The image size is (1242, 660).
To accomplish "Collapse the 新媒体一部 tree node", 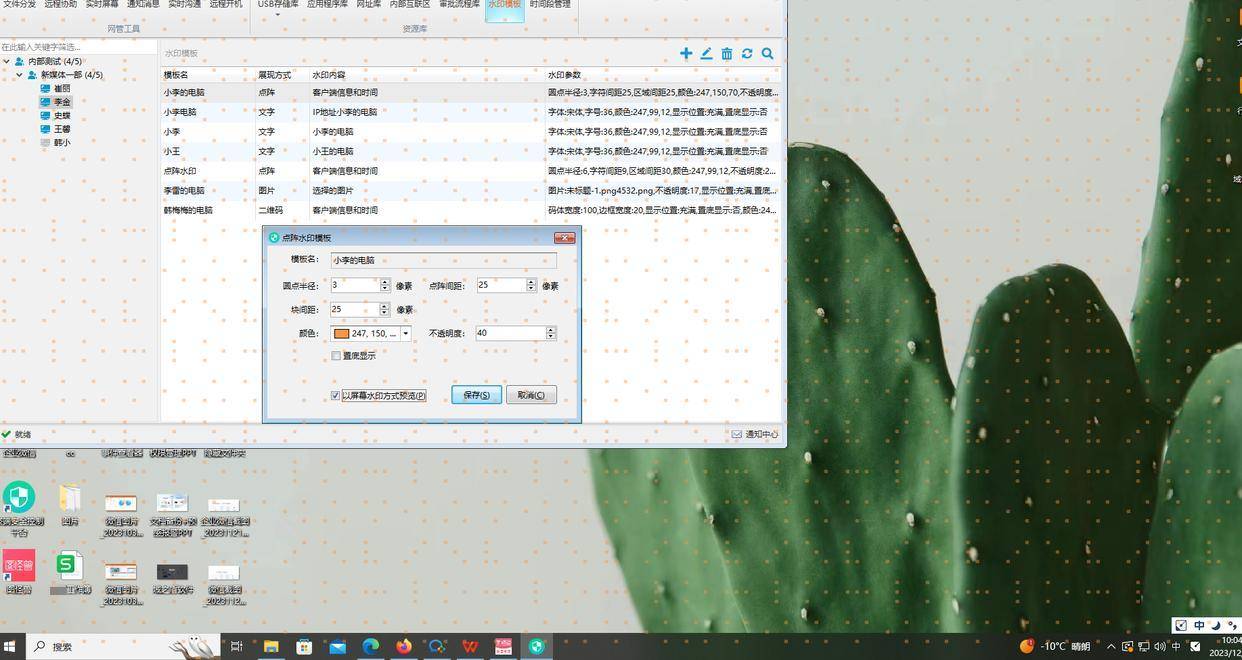I will pyautogui.click(x=19, y=75).
